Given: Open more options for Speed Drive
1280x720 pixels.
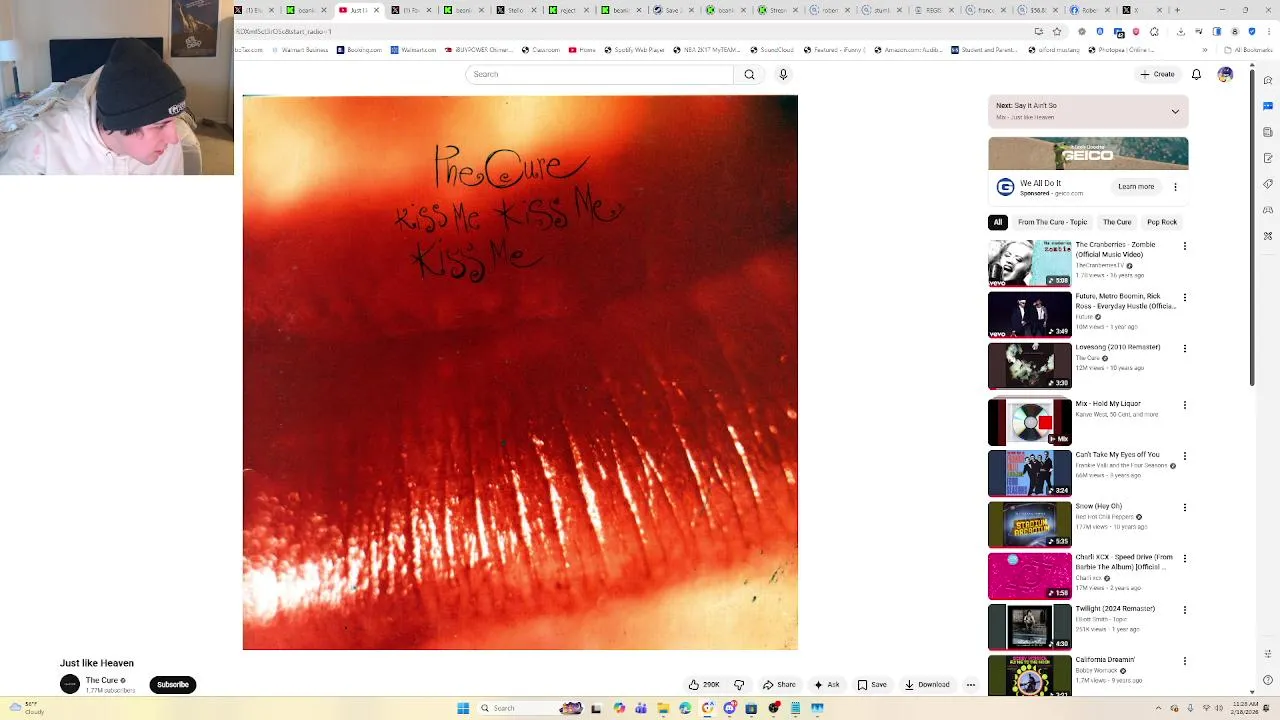Looking at the screenshot, I should tap(1185, 559).
